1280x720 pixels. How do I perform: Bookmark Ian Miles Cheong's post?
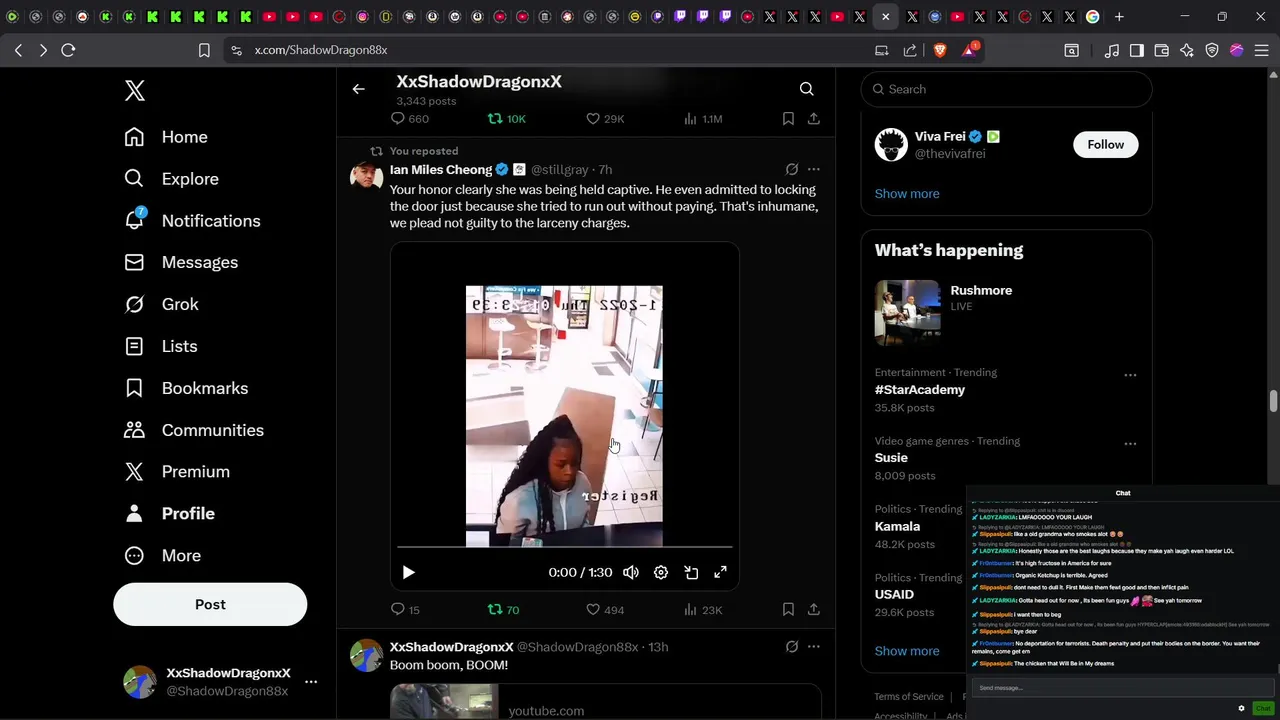(x=788, y=609)
